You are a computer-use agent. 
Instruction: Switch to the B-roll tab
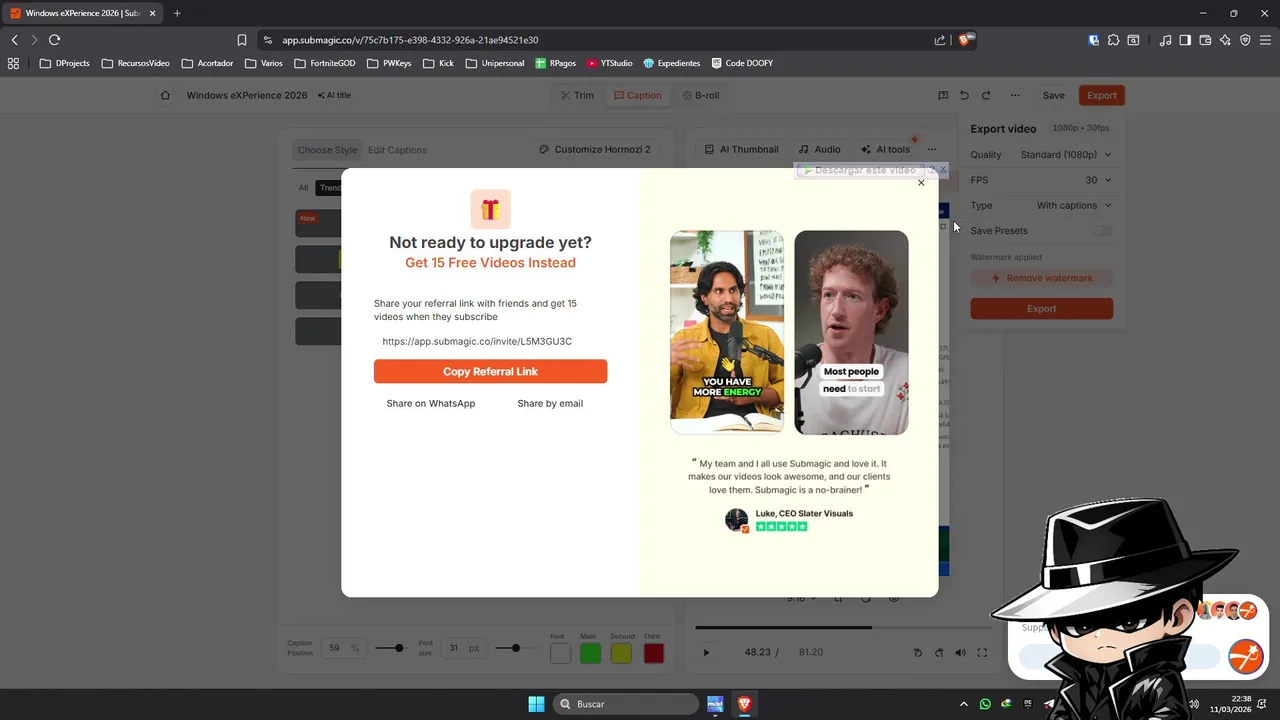(x=701, y=95)
